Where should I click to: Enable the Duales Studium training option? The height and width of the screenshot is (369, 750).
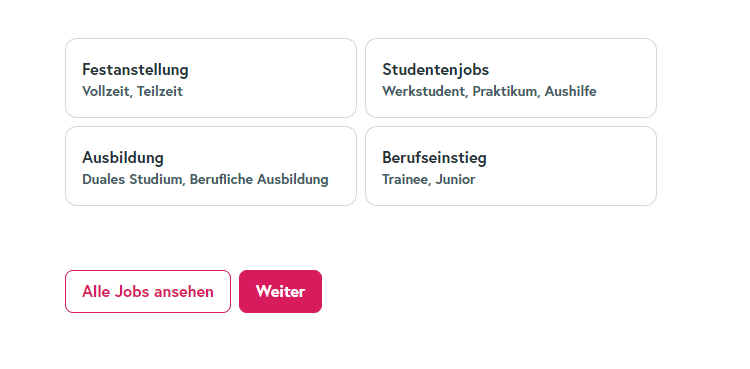click(211, 166)
